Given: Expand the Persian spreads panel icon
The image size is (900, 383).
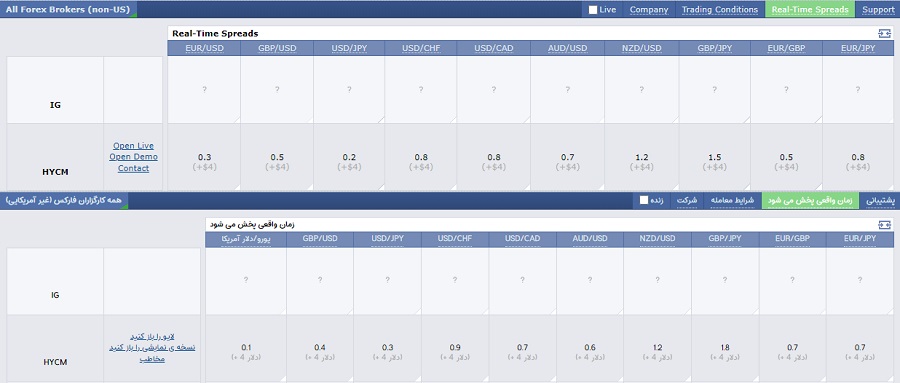Looking at the screenshot, I should [885, 225].
